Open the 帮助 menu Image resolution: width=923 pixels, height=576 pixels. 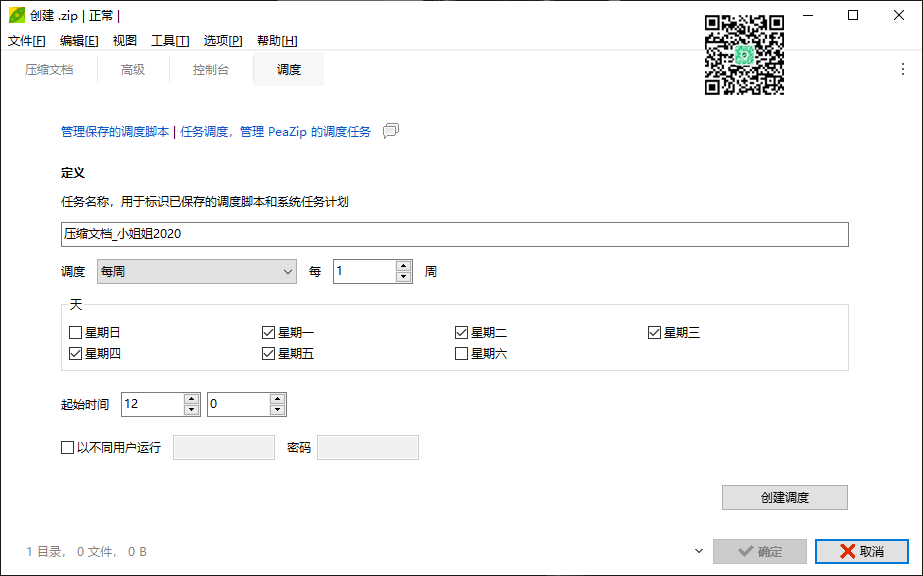[277, 41]
